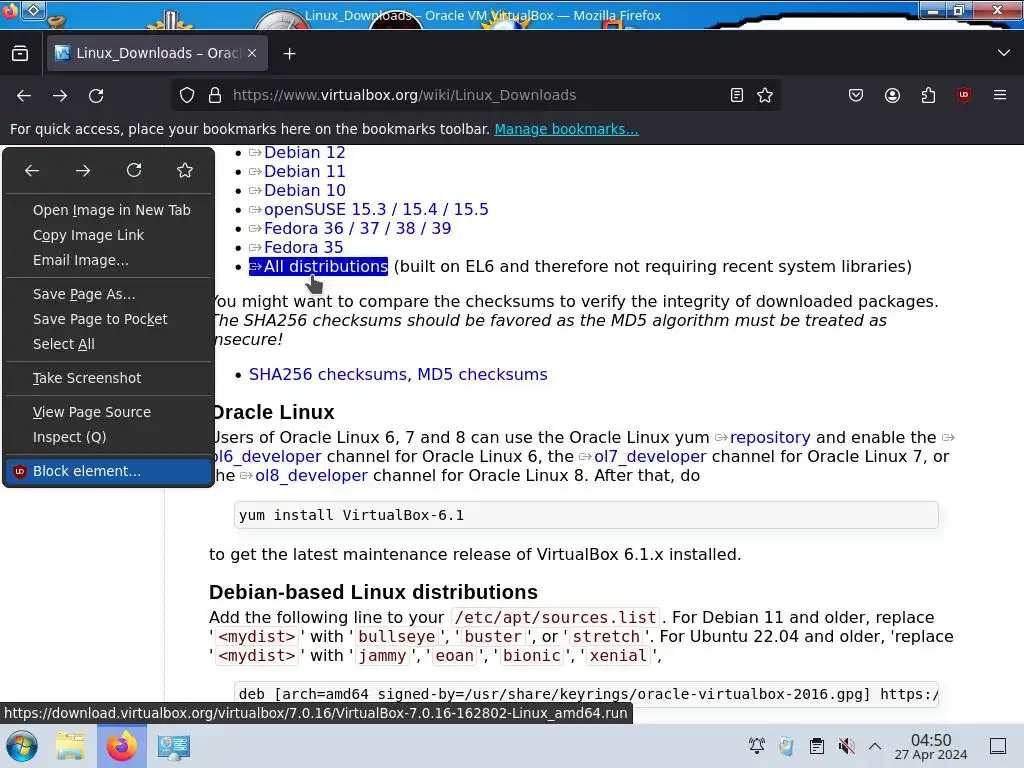Open the Fedora 35 download link
Screen dimensions: 1024x768
(303, 247)
